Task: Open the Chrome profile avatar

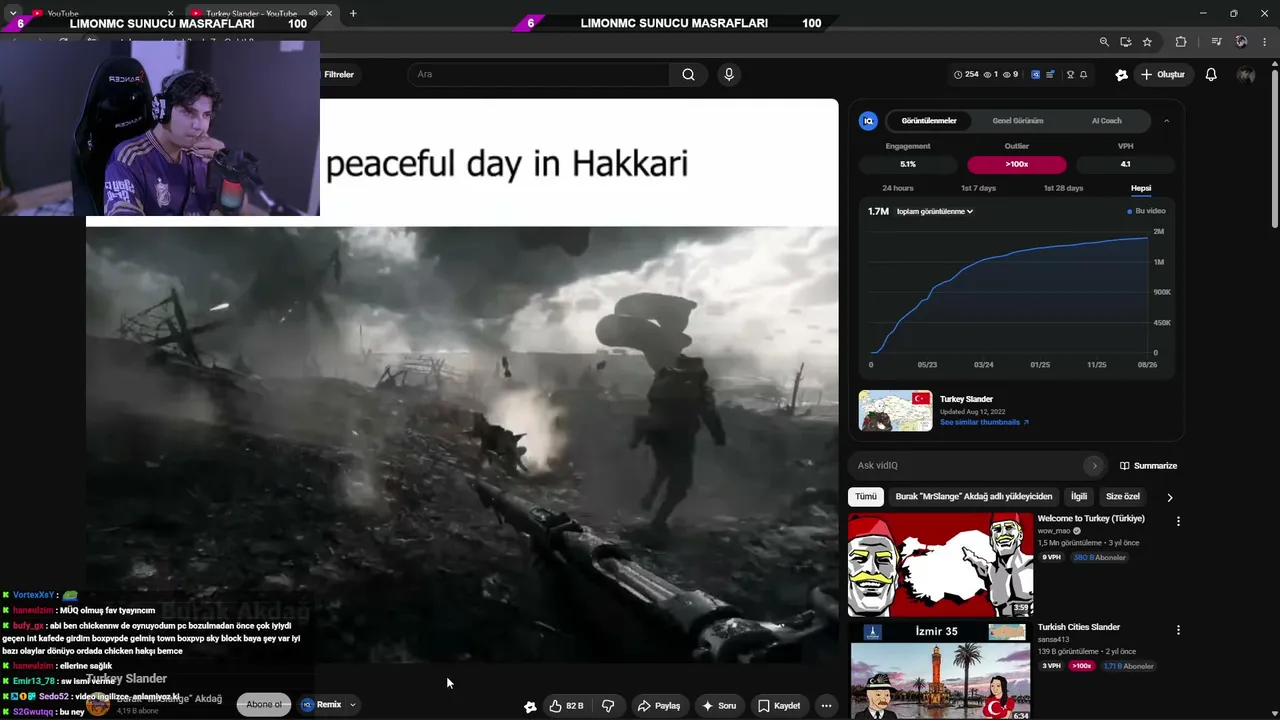Action: (1241, 42)
